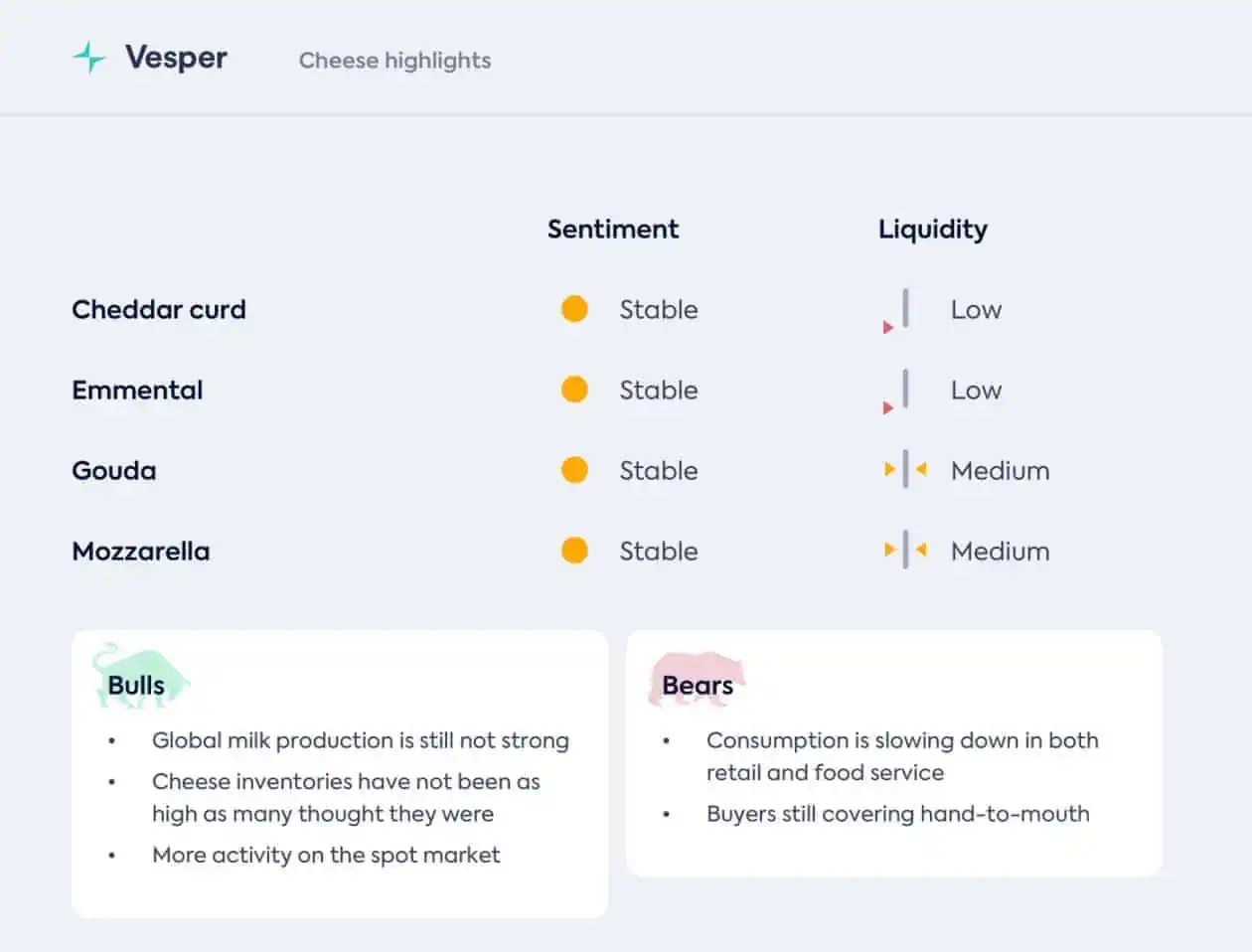Viewport: 1252px width, 952px height.
Task: Select the Gouda row label
Action: [x=114, y=470]
